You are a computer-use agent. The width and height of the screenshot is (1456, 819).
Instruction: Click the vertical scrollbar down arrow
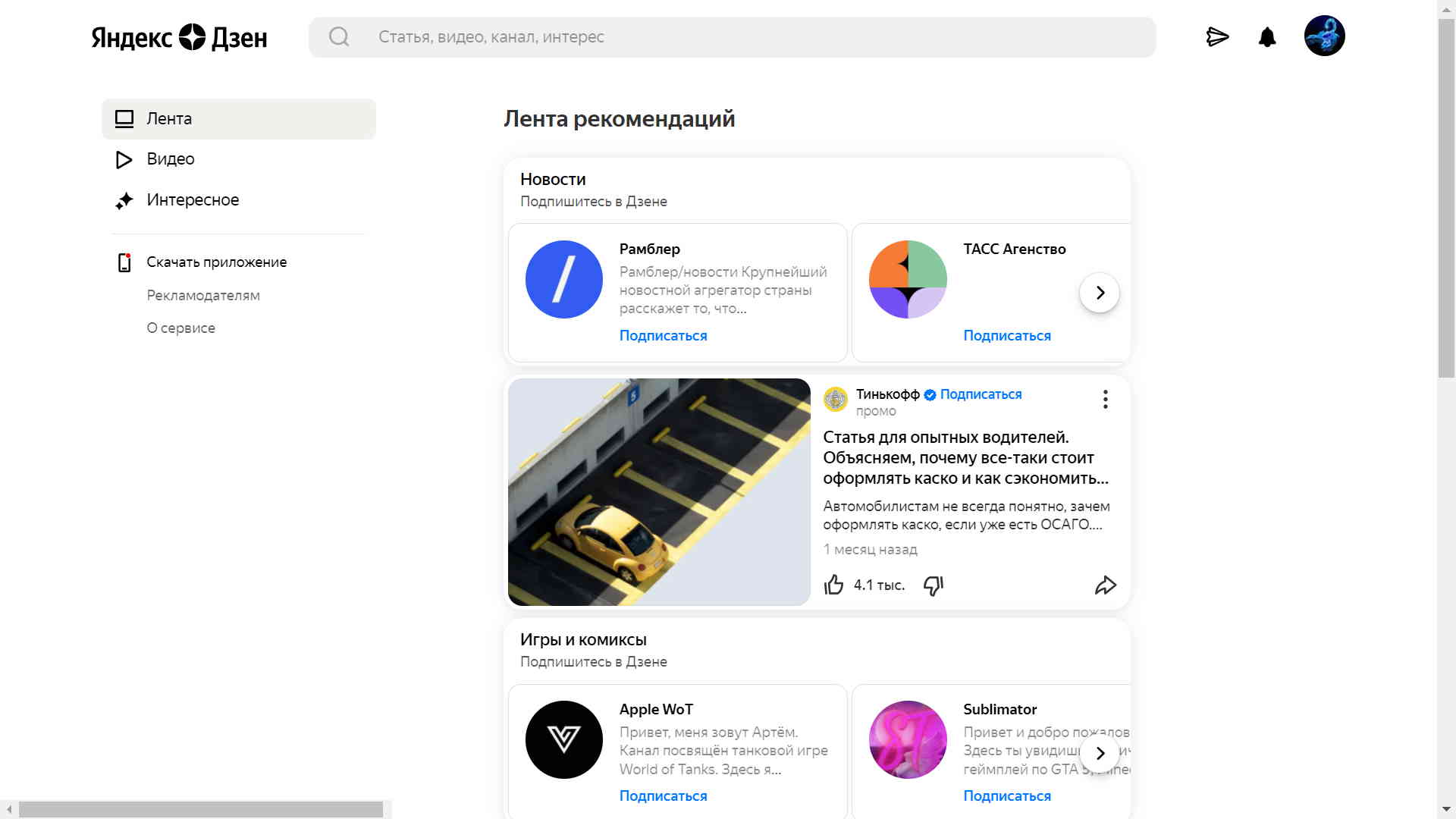click(x=1446, y=810)
